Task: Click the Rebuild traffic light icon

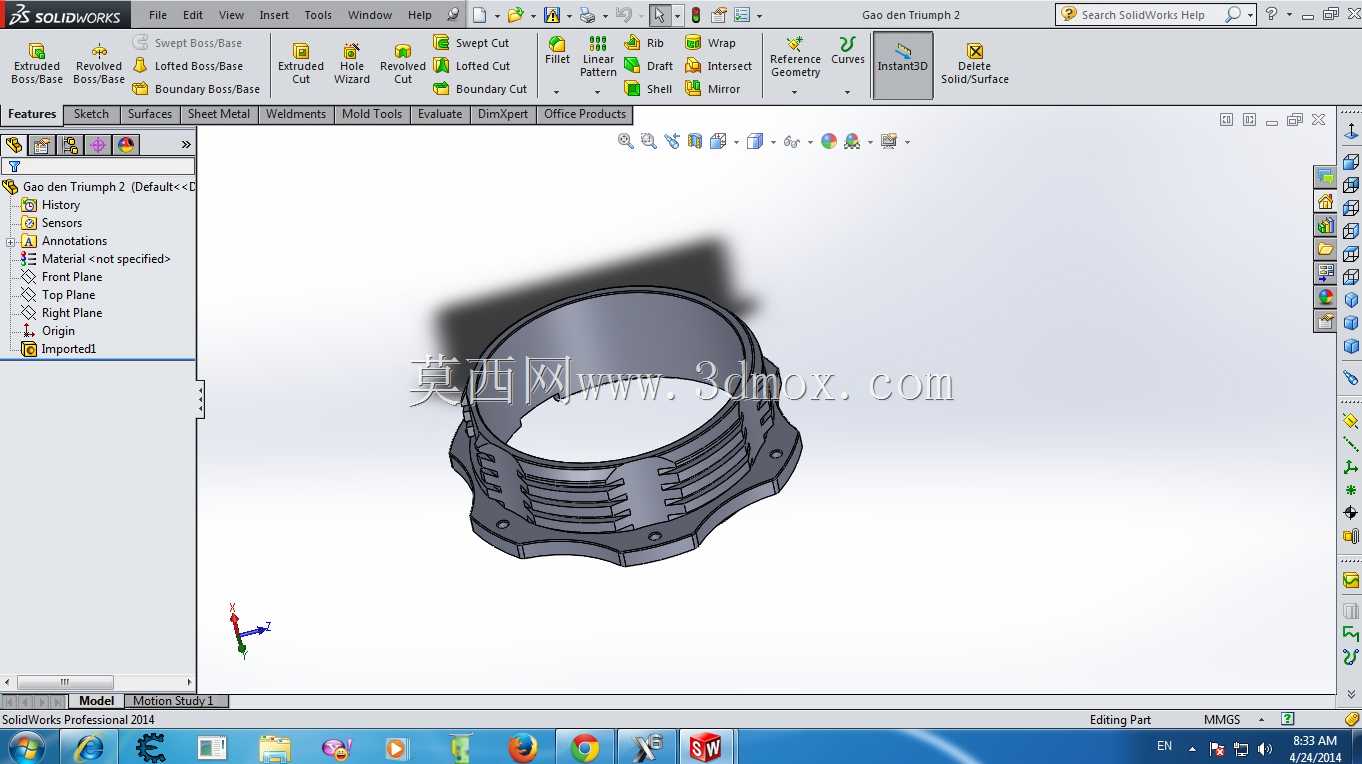Action: pos(696,15)
